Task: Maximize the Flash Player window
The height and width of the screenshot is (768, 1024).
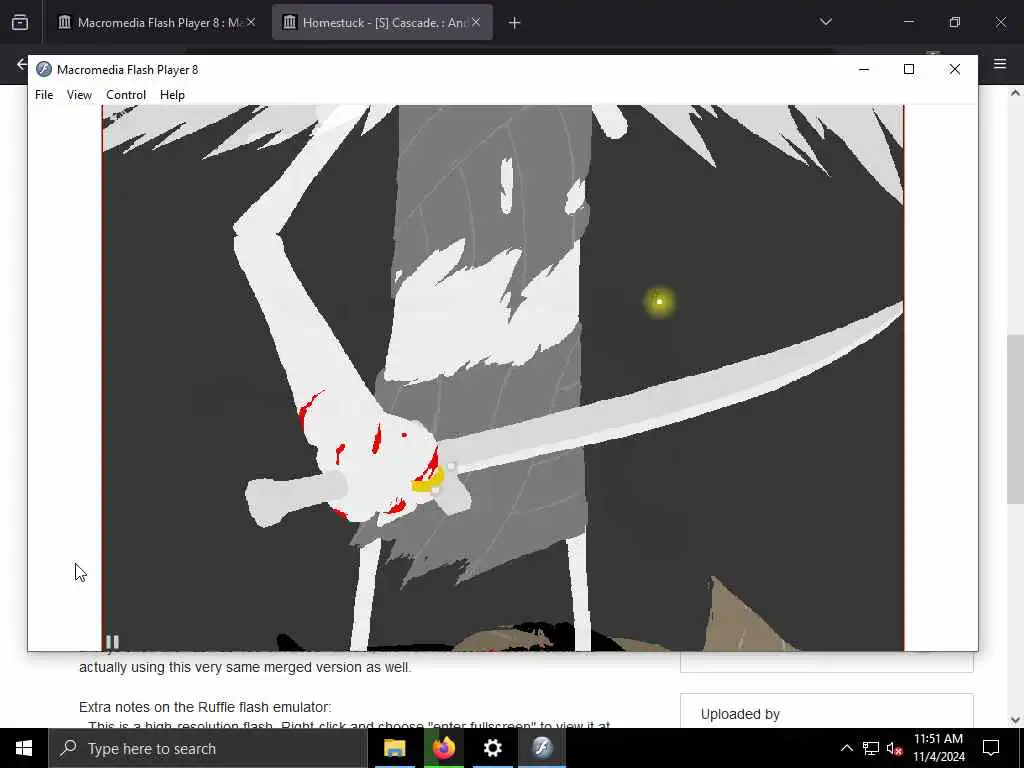Action: tap(908, 69)
